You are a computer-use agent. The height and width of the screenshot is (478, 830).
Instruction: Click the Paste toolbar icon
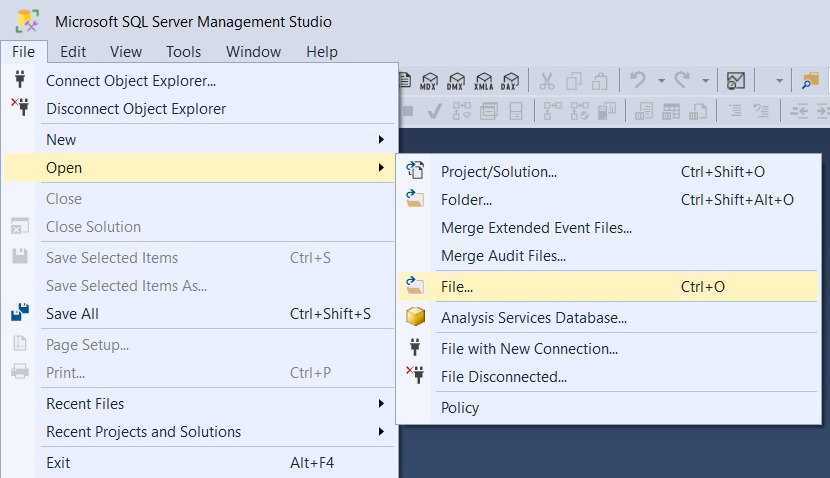tap(600, 81)
